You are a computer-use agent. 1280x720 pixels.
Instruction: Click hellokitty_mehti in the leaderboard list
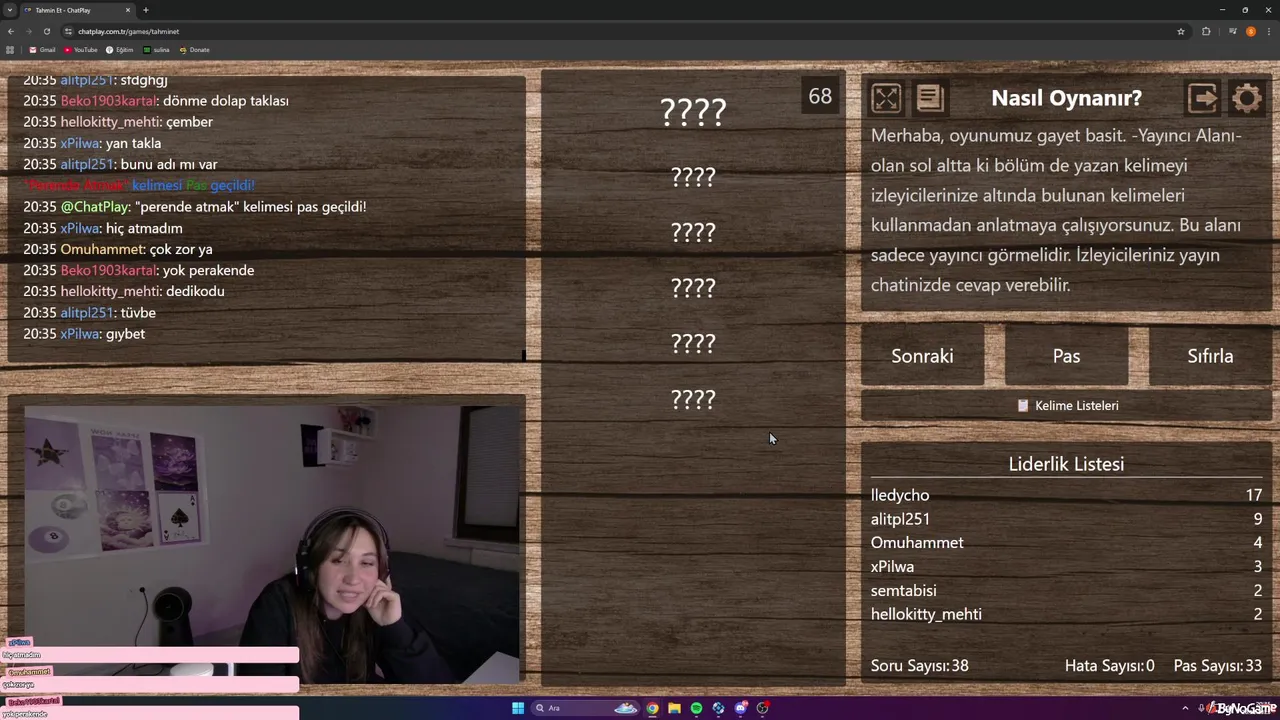[x=926, y=615]
